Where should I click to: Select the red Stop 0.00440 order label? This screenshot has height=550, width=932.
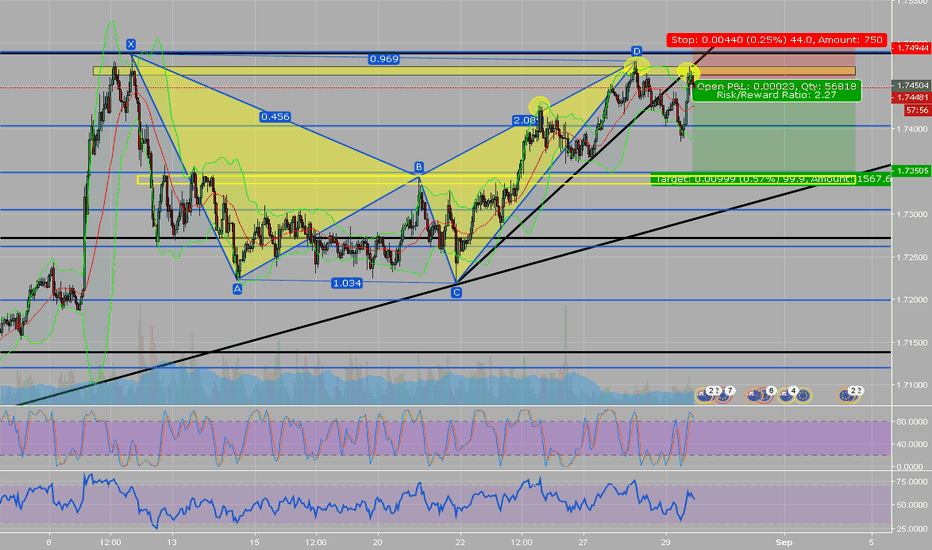(776, 40)
